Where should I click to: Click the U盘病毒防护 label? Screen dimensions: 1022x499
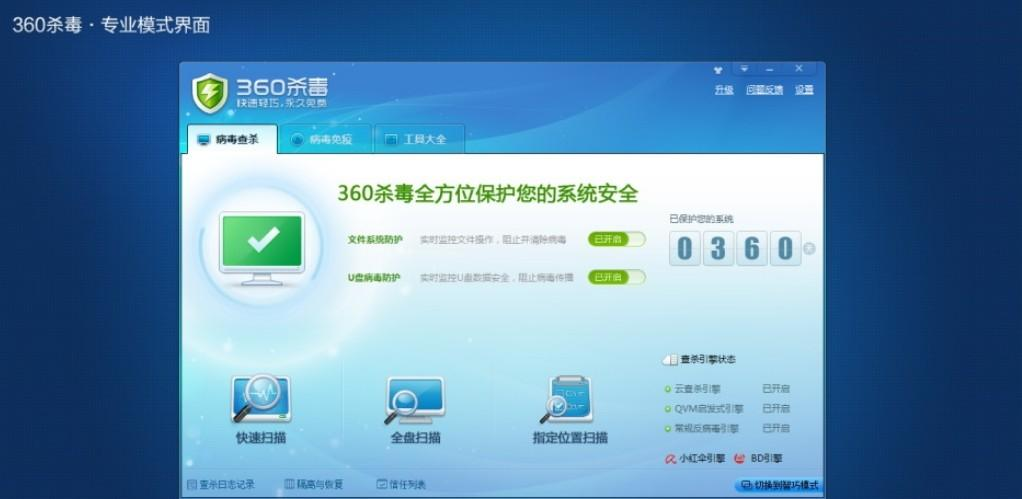[x=374, y=278]
